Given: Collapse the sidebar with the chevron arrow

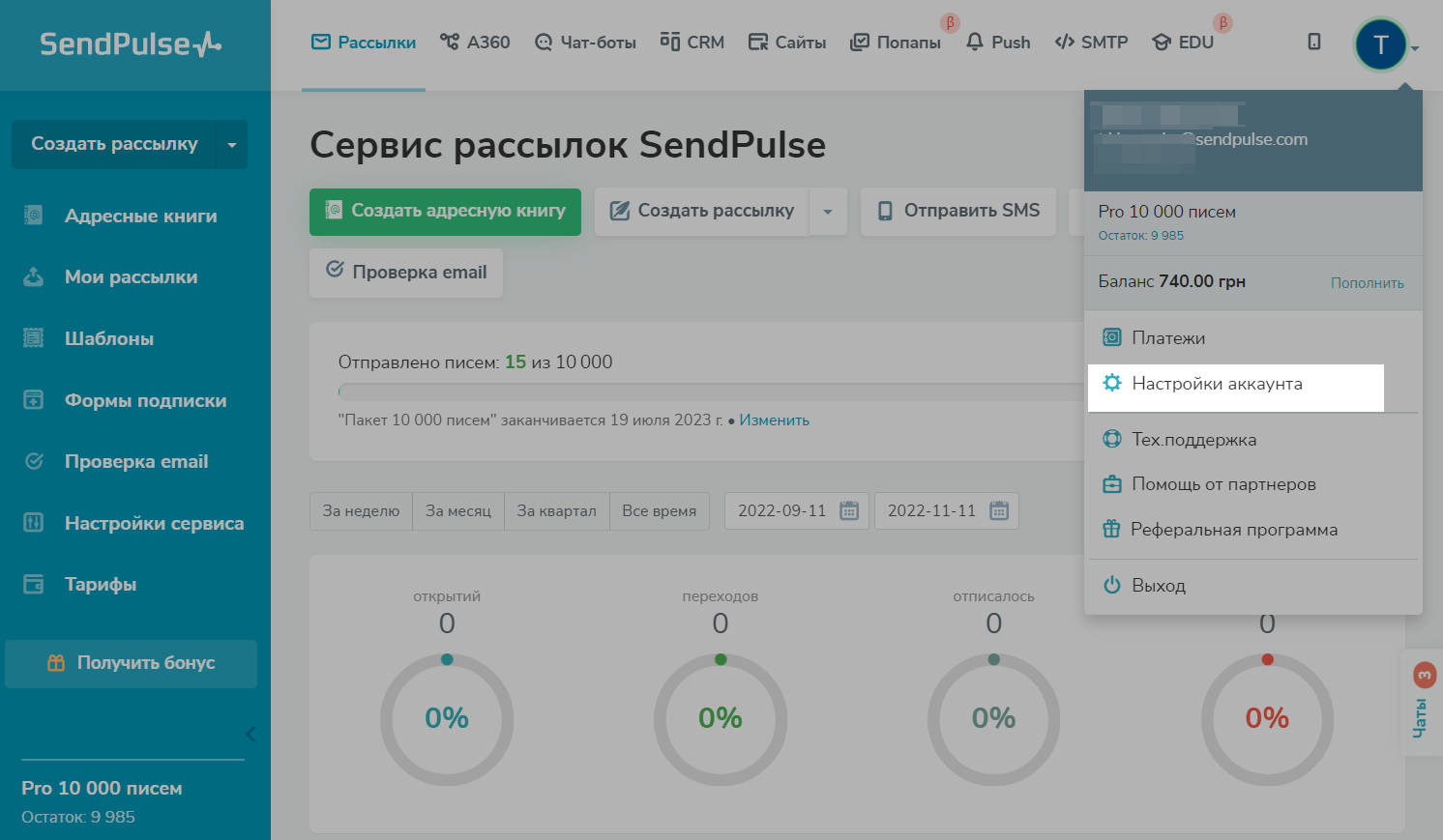Looking at the screenshot, I should point(250,734).
